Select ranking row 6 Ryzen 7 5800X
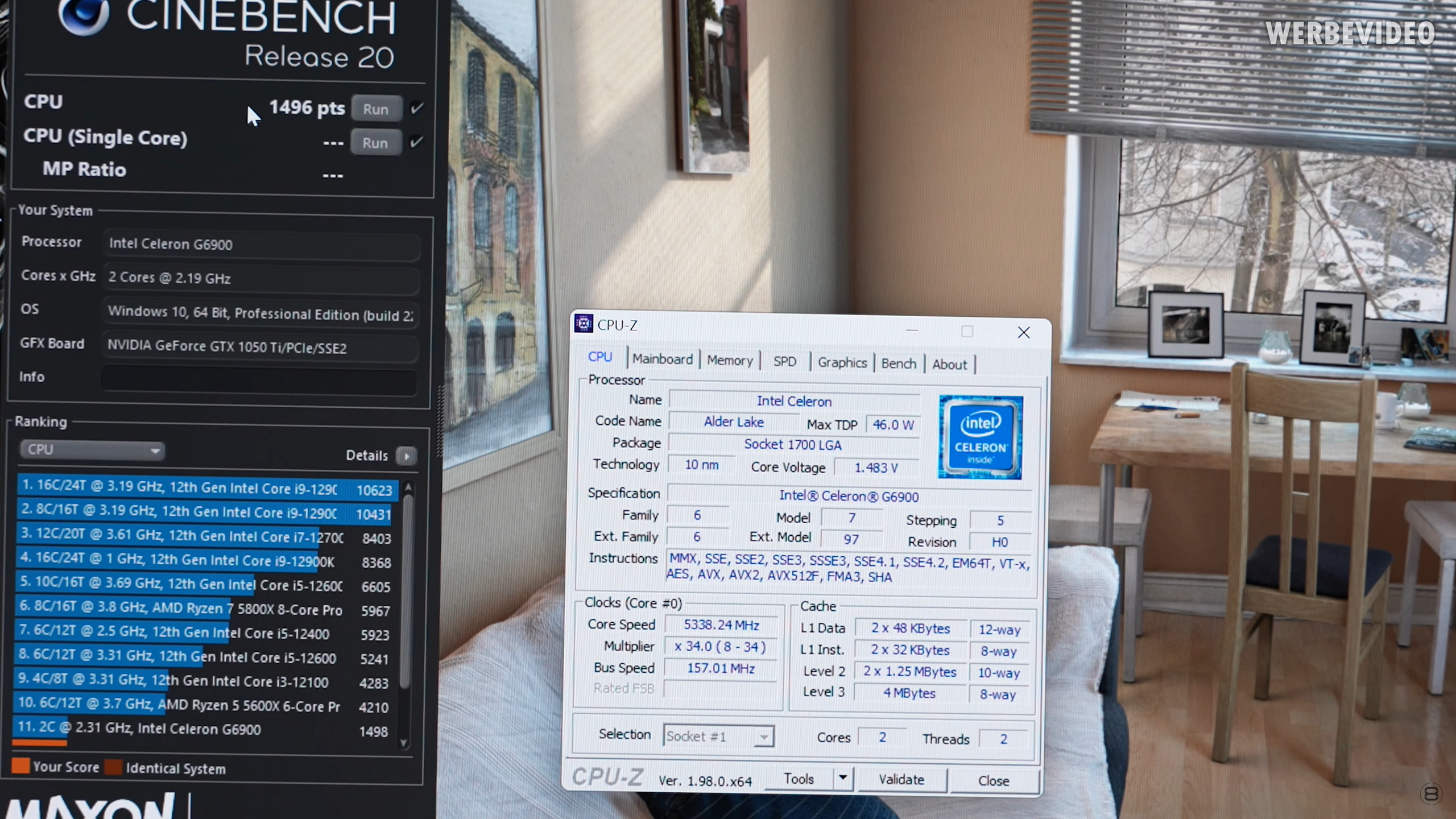This screenshot has width=1456, height=819. [204, 609]
